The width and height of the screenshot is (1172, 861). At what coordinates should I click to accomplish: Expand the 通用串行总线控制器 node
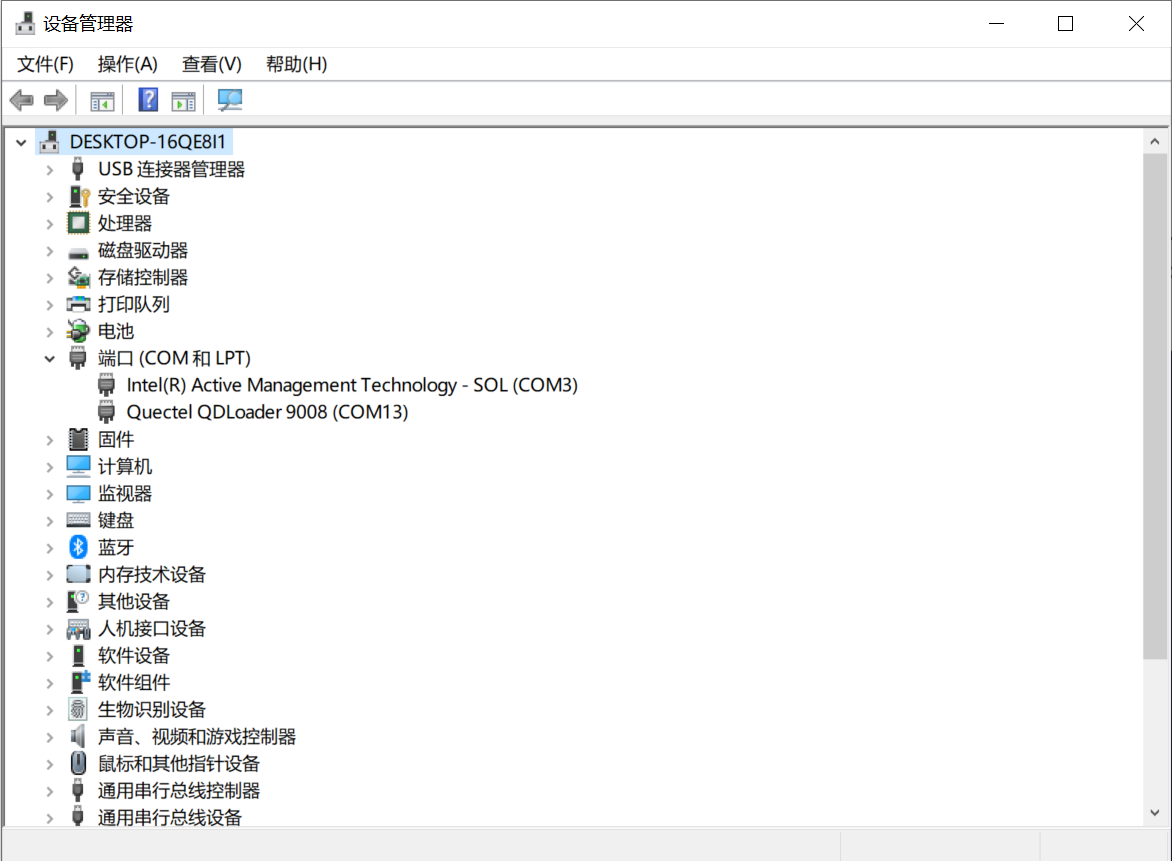(49, 791)
